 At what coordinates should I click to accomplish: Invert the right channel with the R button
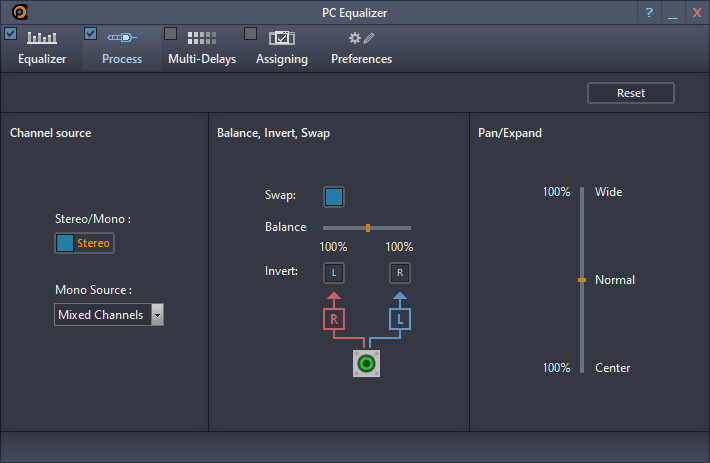point(400,273)
